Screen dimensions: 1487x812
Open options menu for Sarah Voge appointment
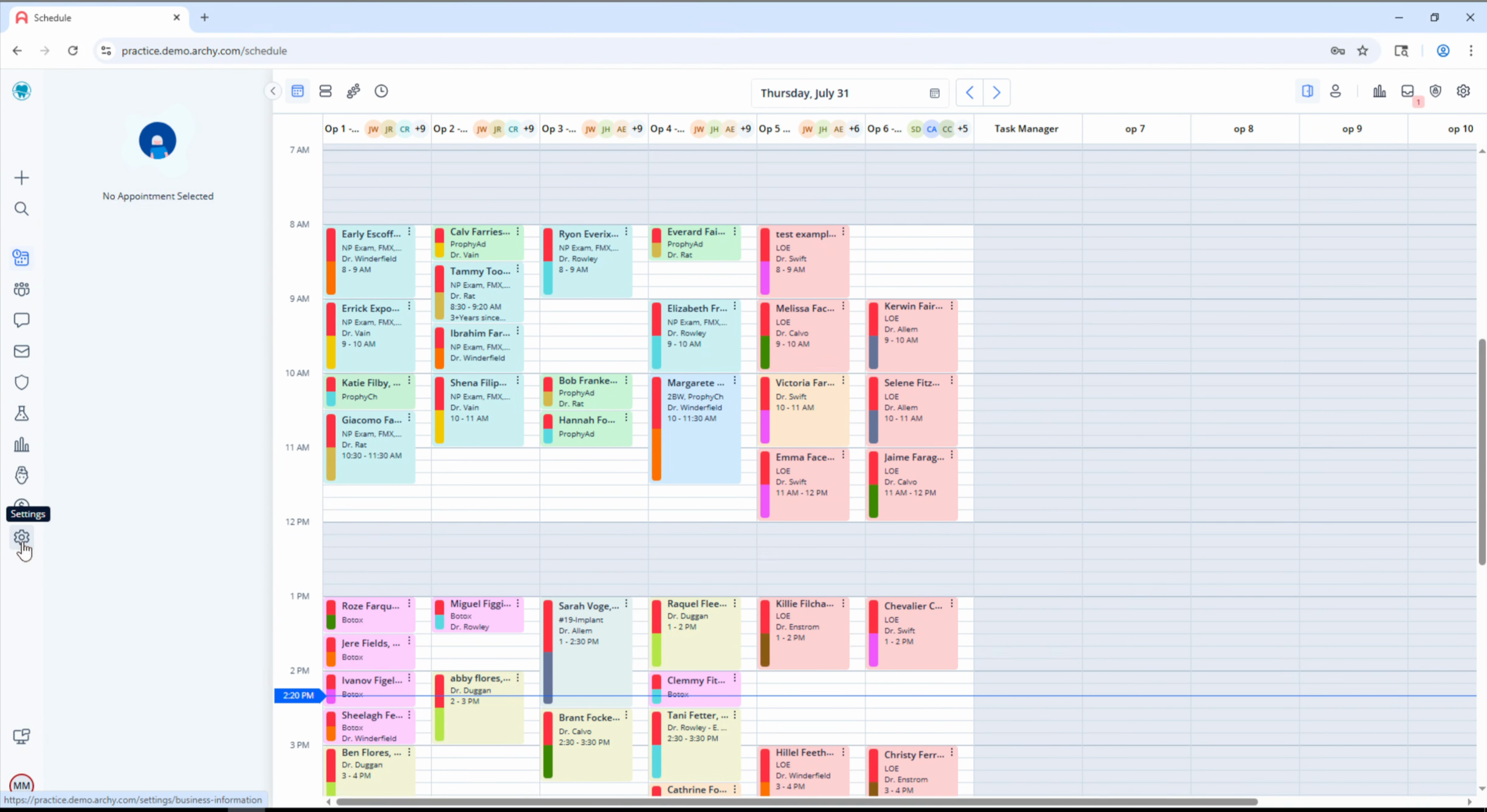(626, 604)
